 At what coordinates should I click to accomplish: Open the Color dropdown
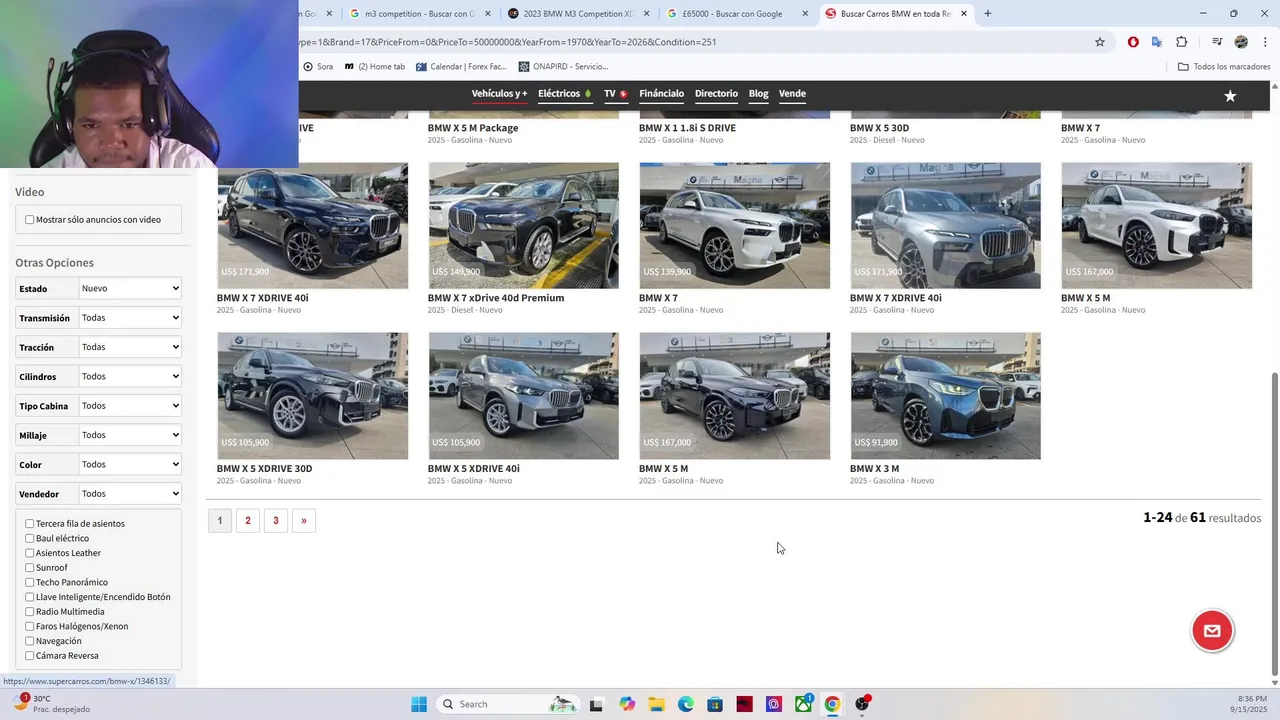point(130,465)
